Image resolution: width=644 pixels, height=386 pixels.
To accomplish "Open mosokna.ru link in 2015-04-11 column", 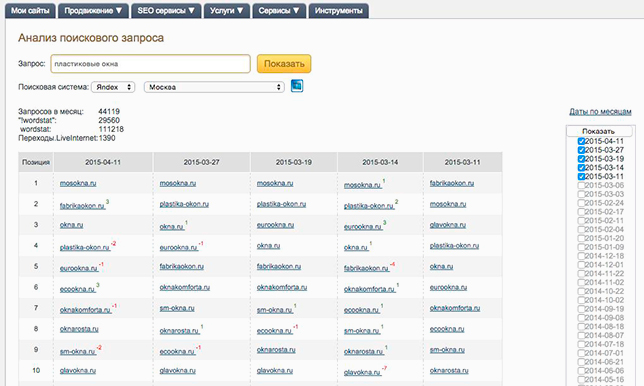I will click(x=78, y=183).
